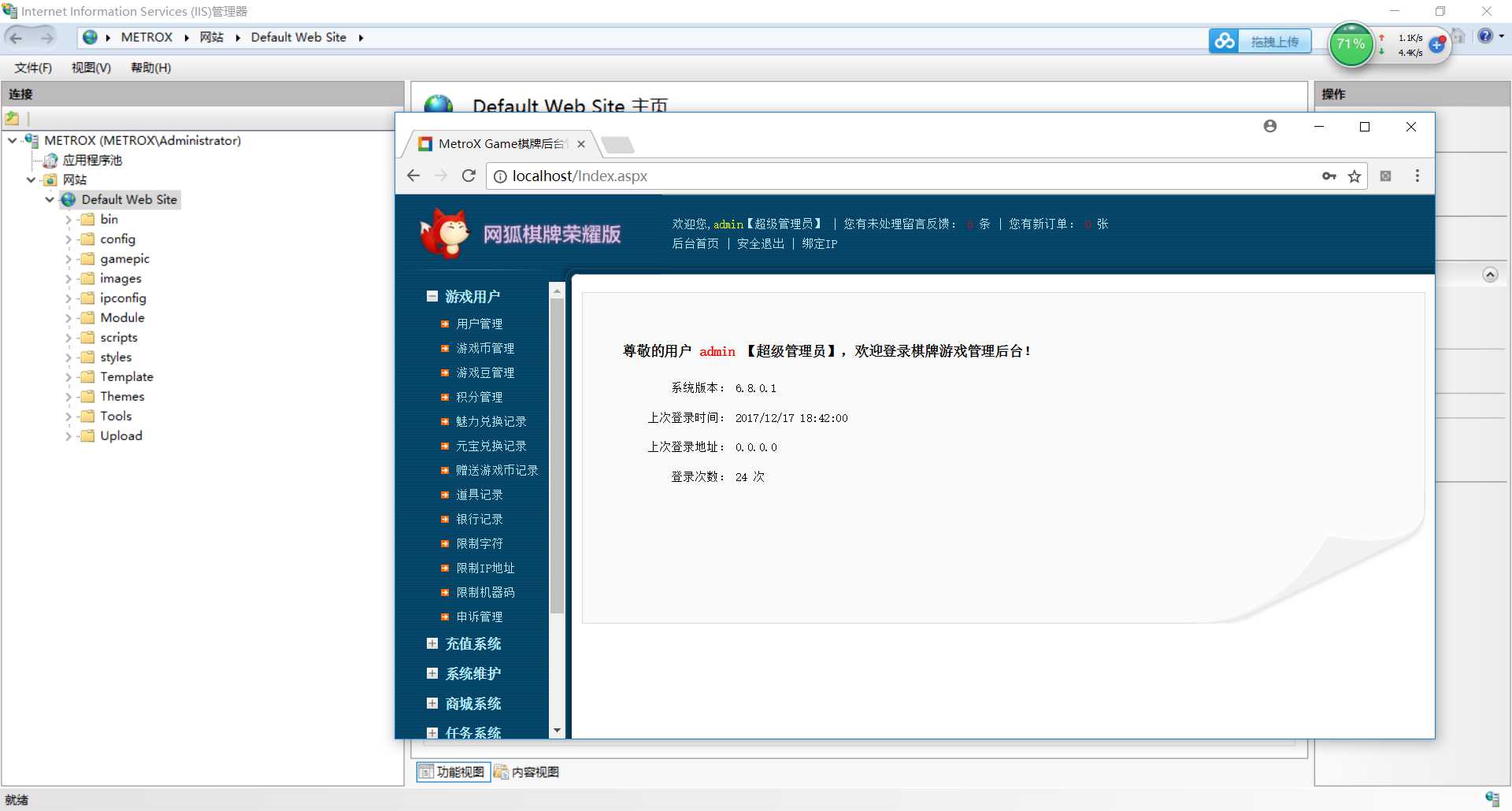Click the red fox site logo
Screen dimensions: 1512x811
pyautogui.click(x=445, y=233)
